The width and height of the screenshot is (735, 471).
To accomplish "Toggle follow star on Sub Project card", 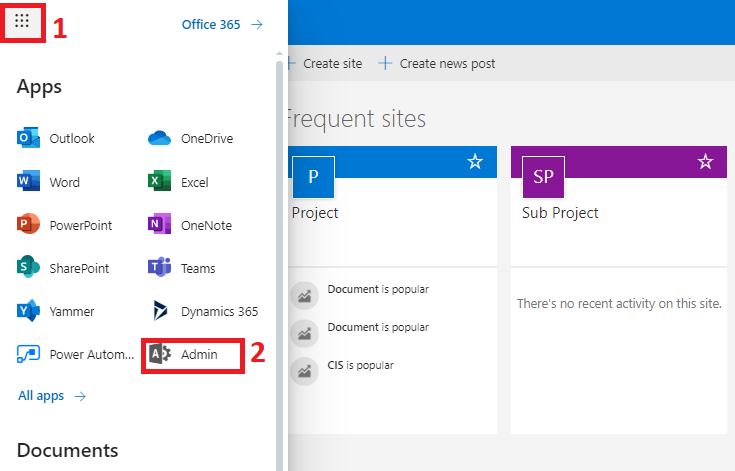I will (x=705, y=162).
